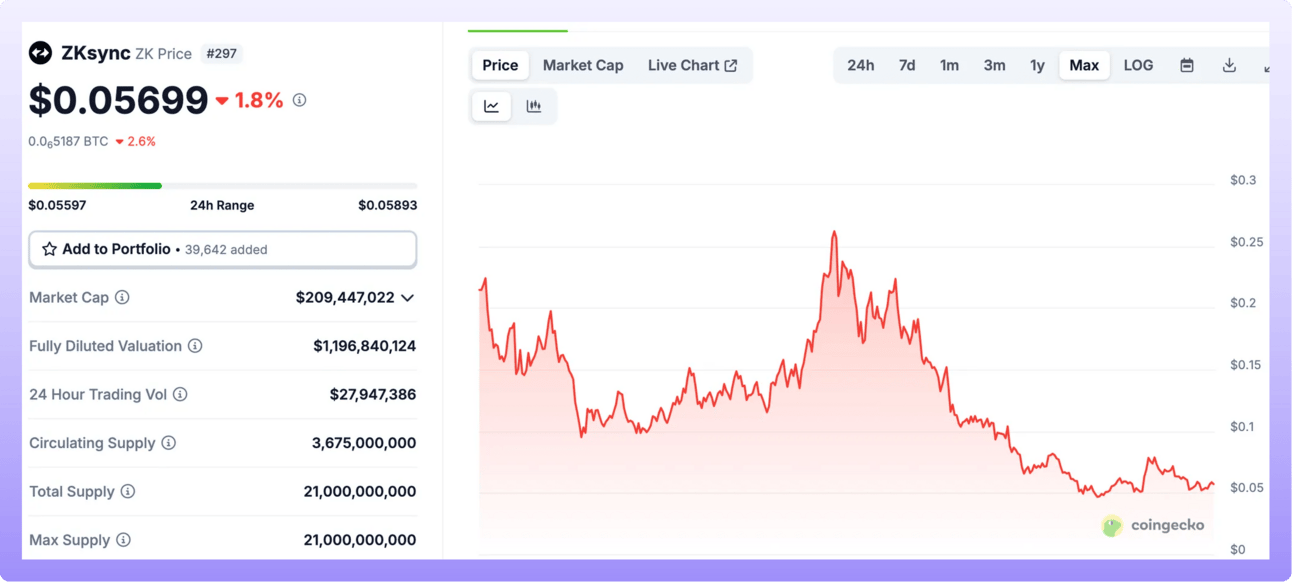
Task: Open the Live Chart tab
Action: (692, 65)
